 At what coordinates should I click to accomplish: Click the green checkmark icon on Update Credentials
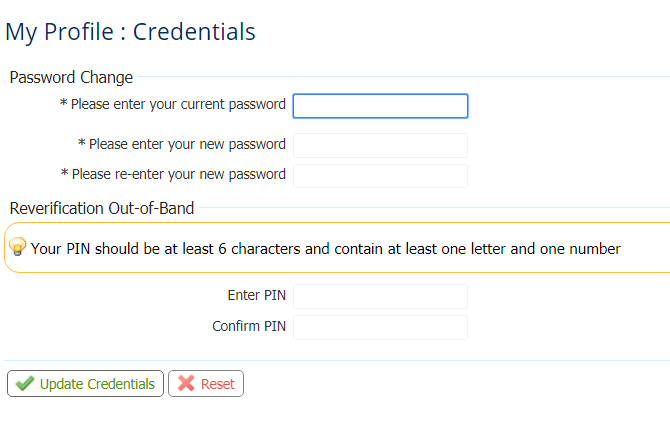coord(25,384)
